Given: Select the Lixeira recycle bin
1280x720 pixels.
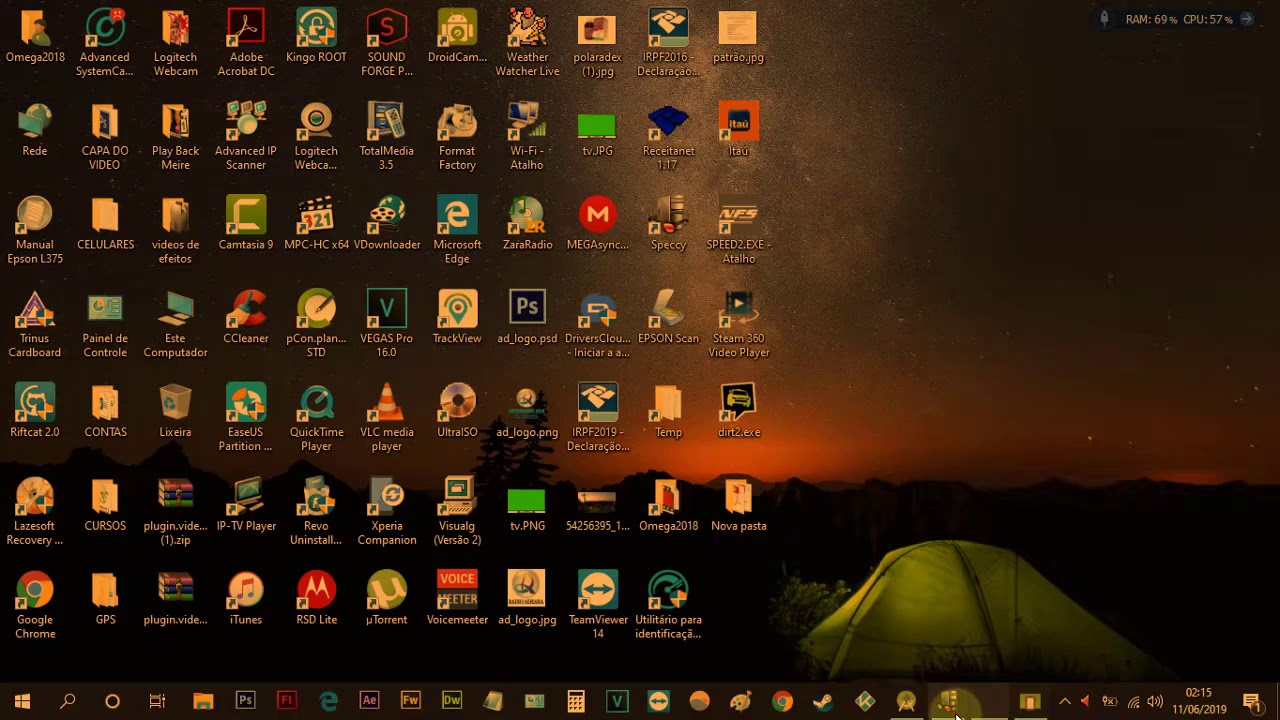Looking at the screenshot, I should point(175,411).
